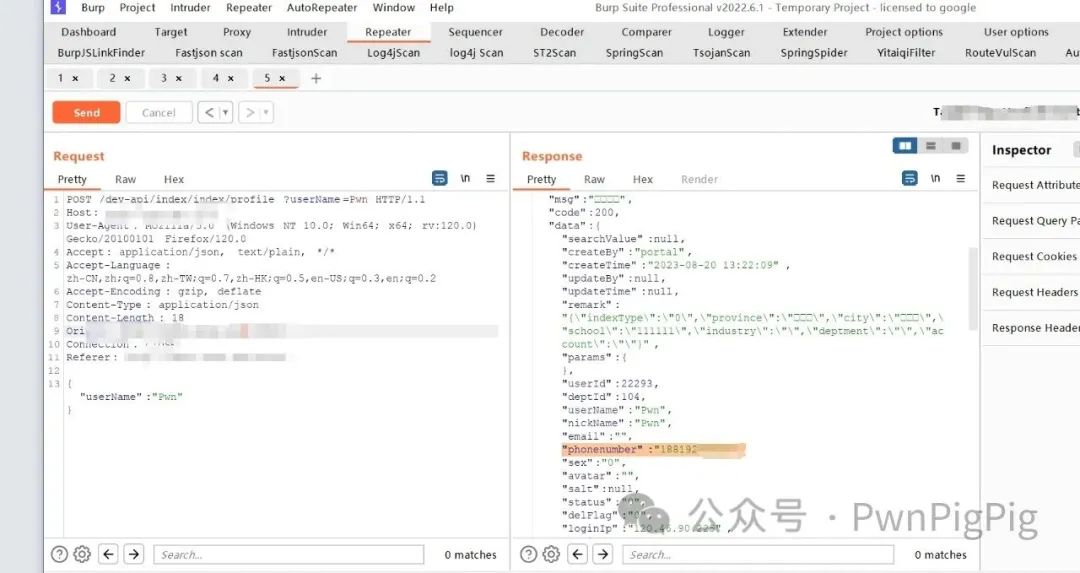Open the SpringSpider extension tab
This screenshot has width=1080, height=573.
[813, 52]
